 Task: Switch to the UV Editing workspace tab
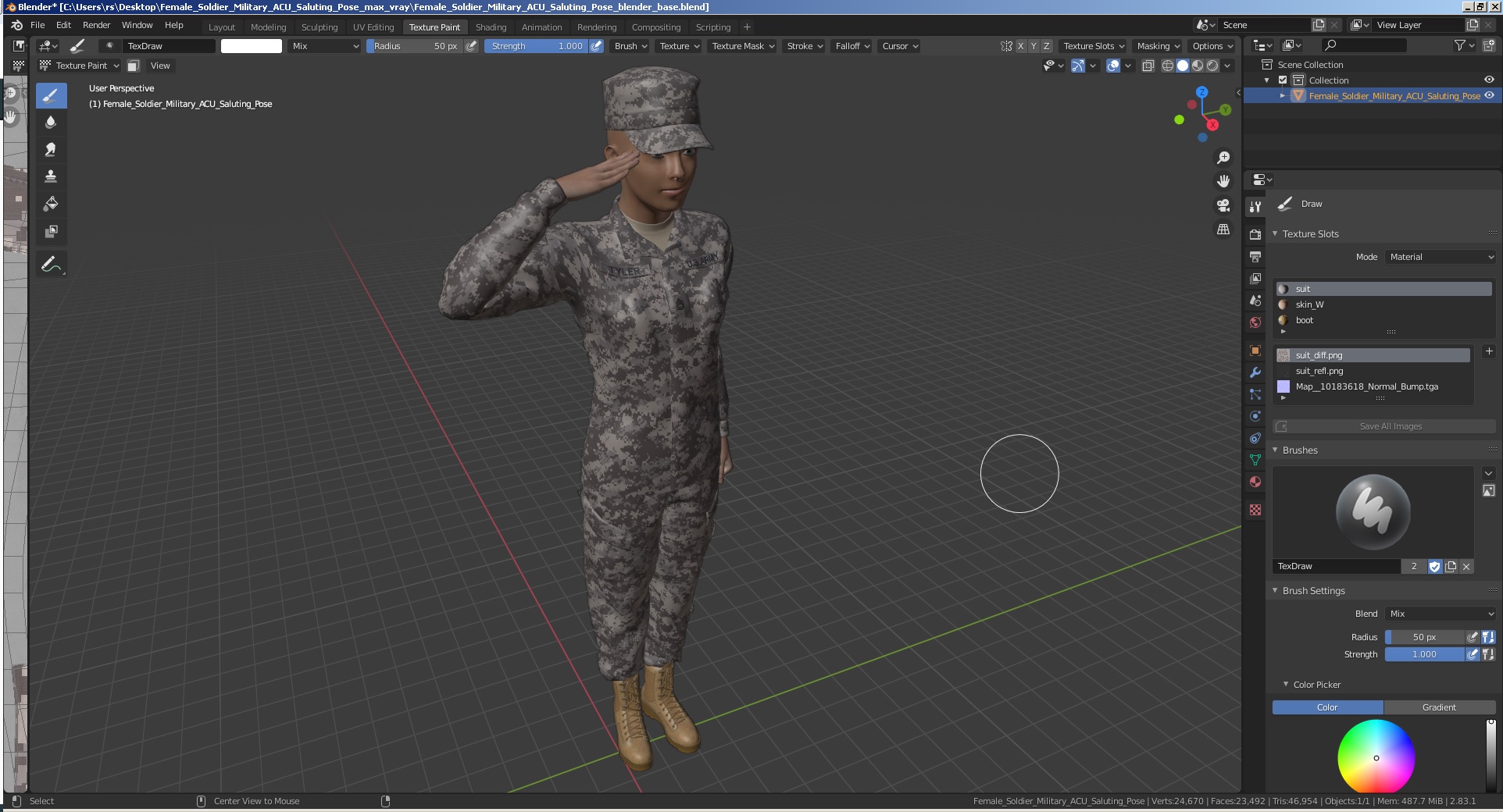click(373, 27)
